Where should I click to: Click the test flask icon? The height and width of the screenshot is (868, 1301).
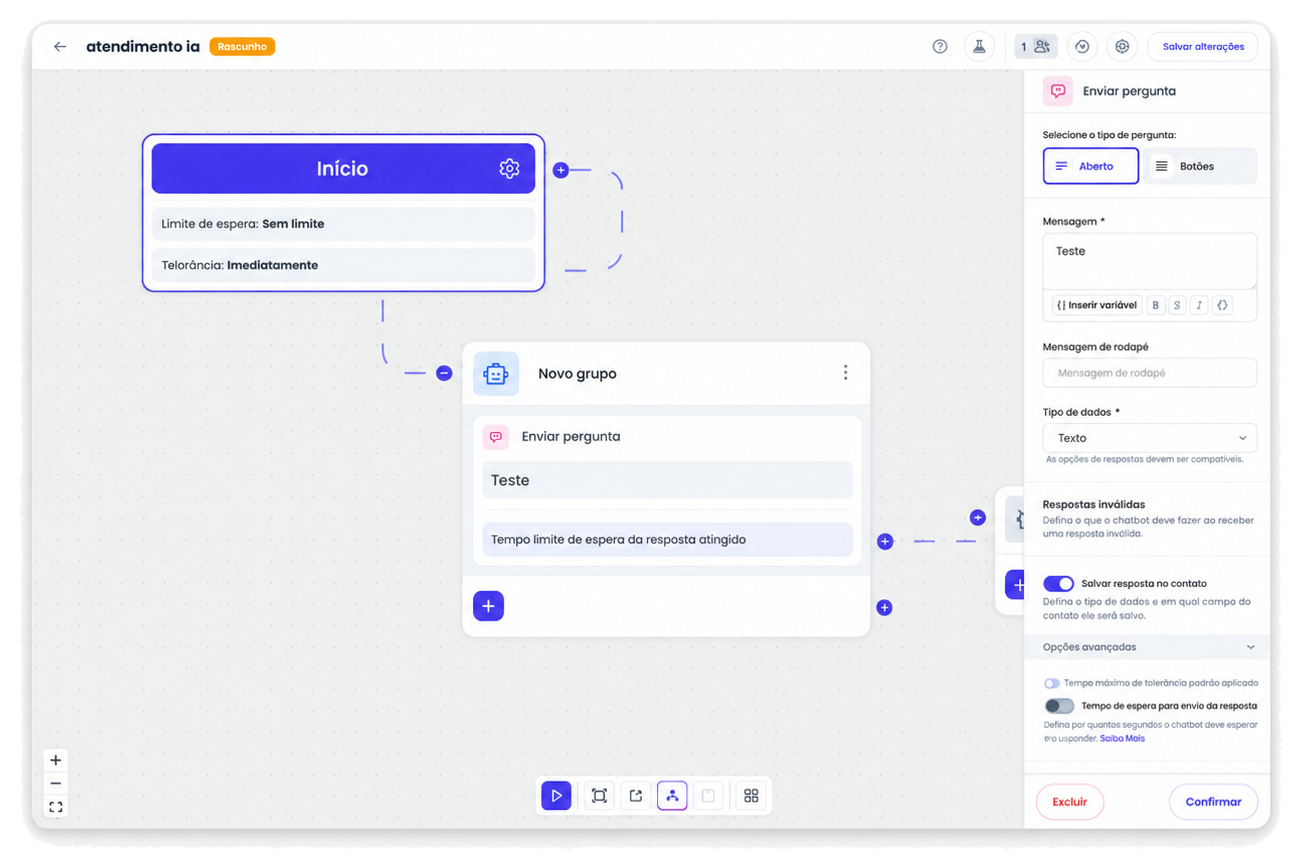pyautogui.click(x=979, y=46)
